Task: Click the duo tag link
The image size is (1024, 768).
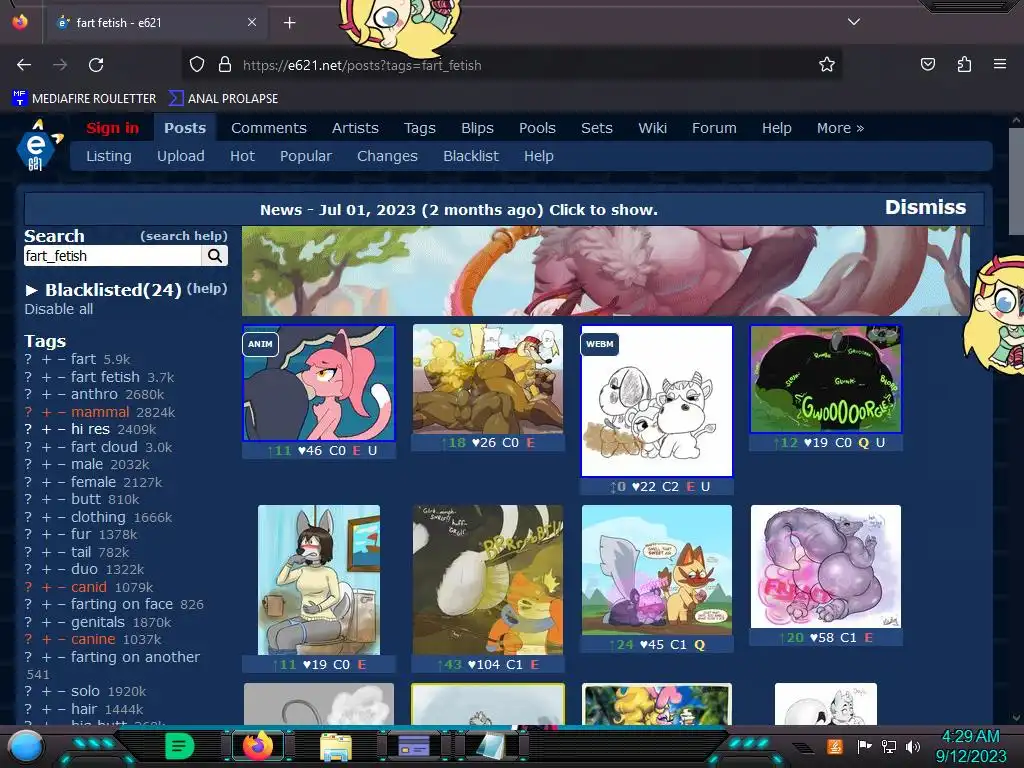Action: [84, 569]
